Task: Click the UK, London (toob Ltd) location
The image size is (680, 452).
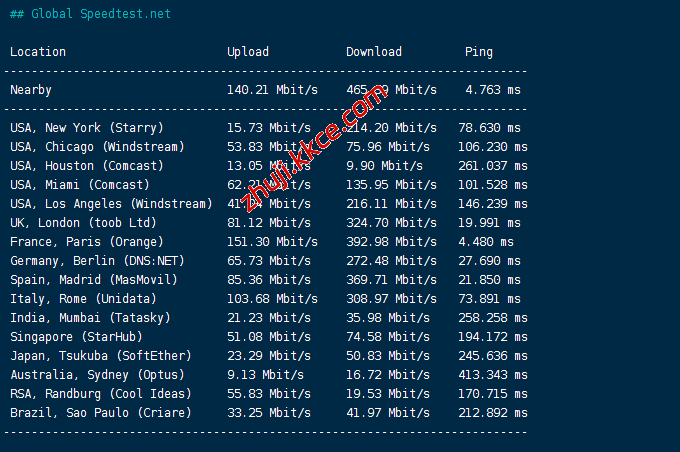Action: (83, 223)
